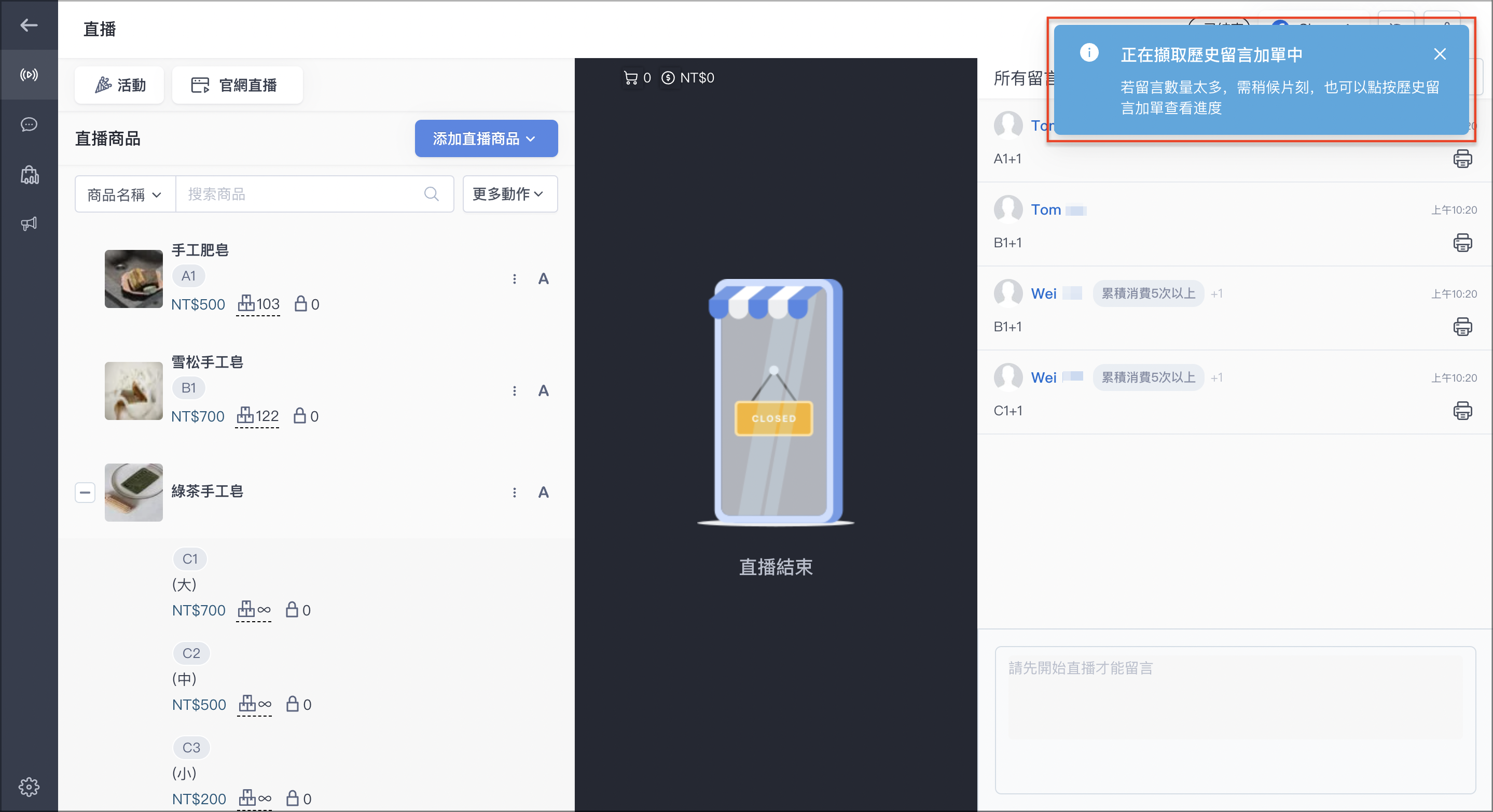Click the 手工肥皂 product thumbnail
The image size is (1493, 812).
point(134,278)
